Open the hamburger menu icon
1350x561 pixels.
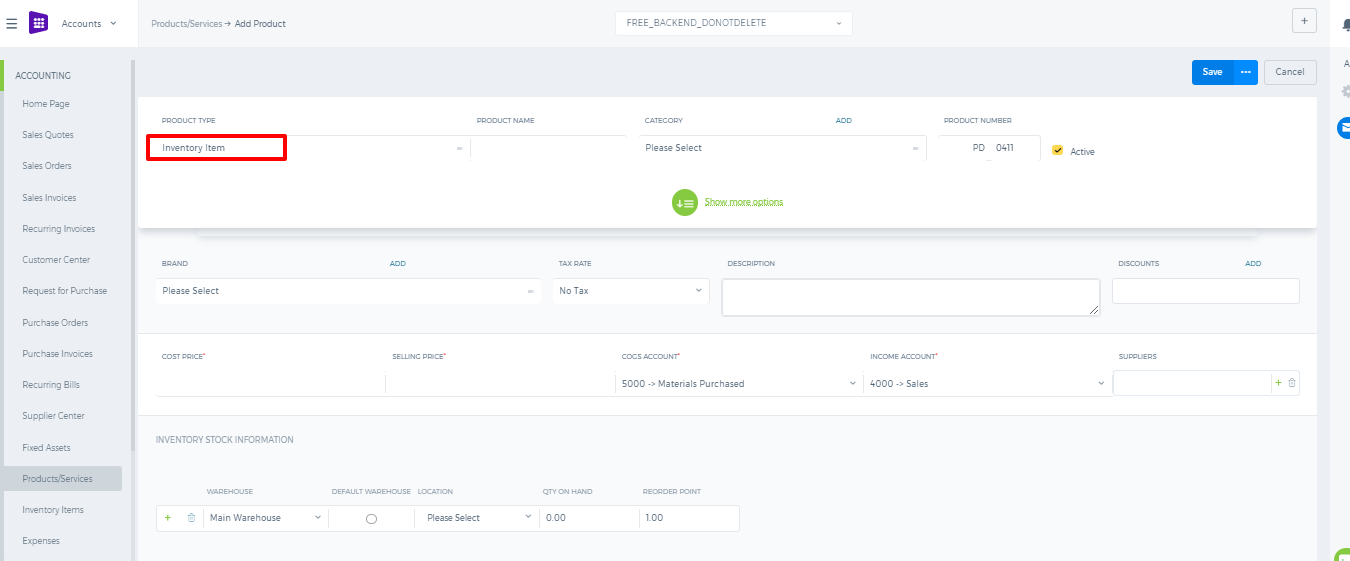[12, 23]
